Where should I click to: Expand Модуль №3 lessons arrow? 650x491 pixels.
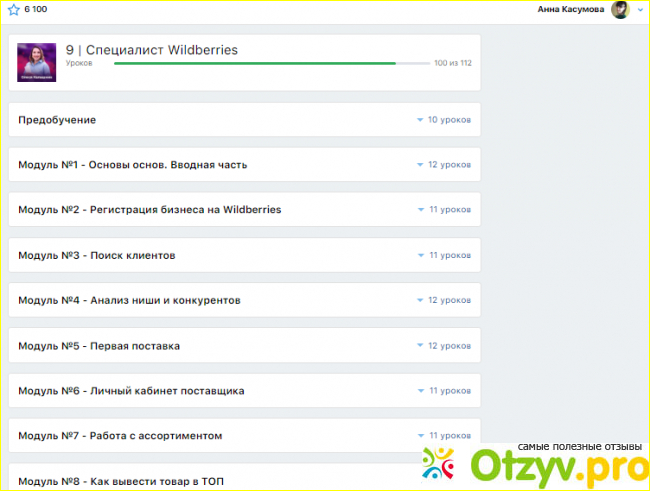(x=420, y=255)
